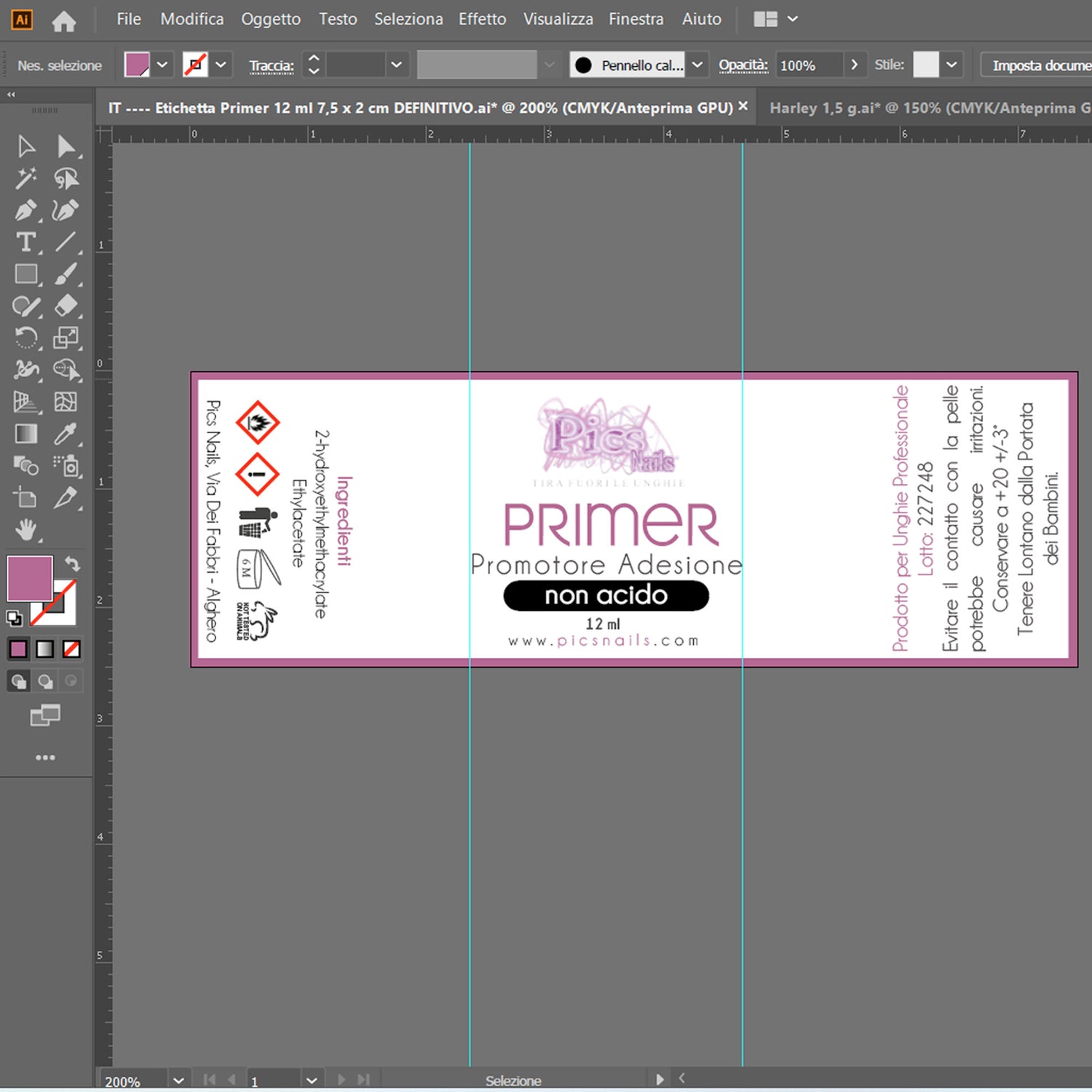This screenshot has width=1092, height=1092.
Task: Open Edit Toolbar three dots
Action: pos(45,758)
